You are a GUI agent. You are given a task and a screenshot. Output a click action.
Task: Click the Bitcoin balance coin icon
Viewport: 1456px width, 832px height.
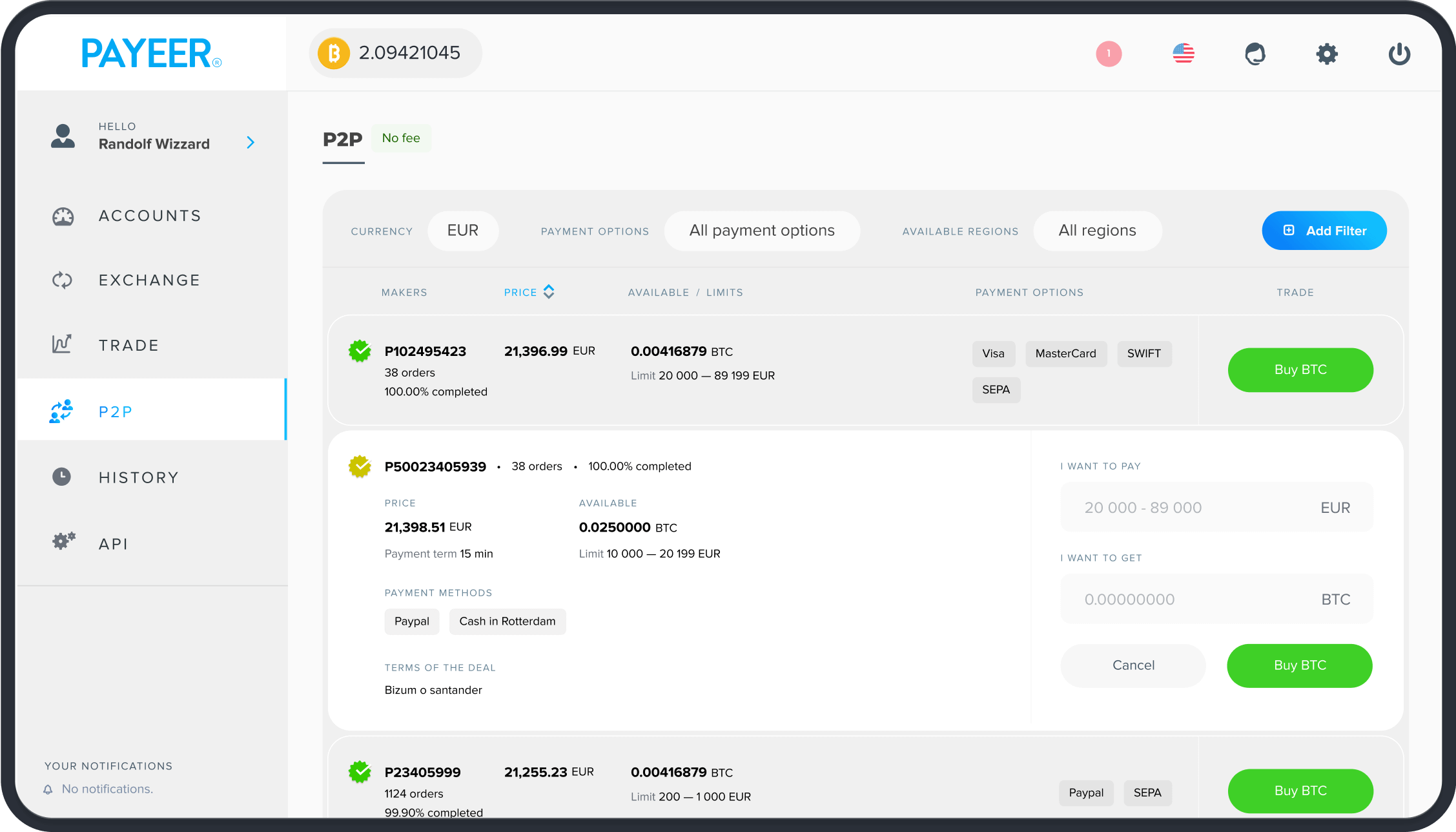coord(334,53)
